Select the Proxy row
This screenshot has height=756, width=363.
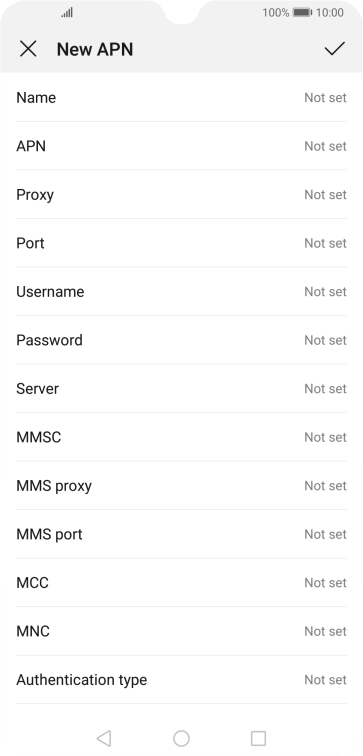181,194
